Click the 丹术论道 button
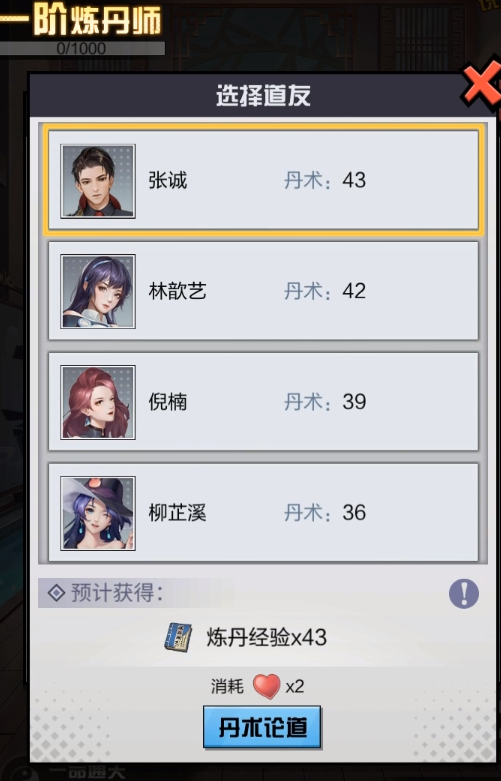 [262, 727]
